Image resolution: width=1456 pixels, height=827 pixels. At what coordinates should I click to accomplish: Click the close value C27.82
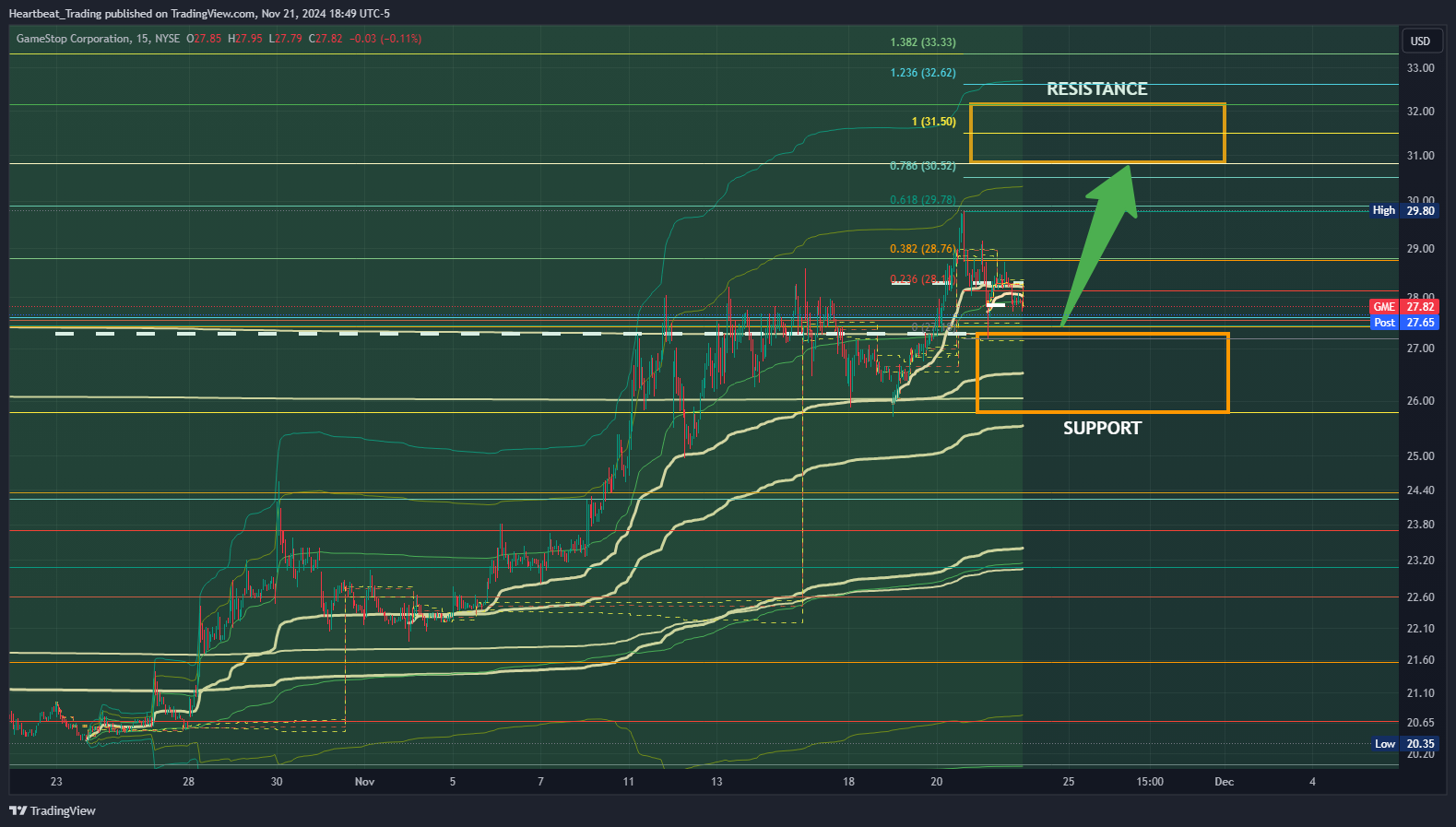coord(326,39)
